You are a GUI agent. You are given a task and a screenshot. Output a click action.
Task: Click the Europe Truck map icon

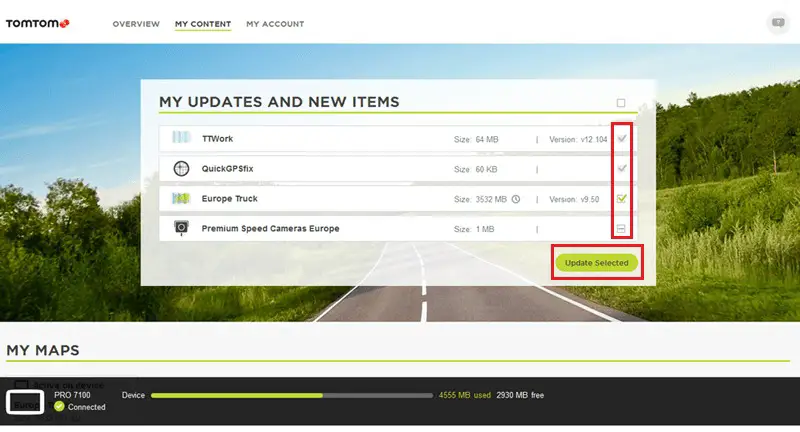pyautogui.click(x=181, y=198)
